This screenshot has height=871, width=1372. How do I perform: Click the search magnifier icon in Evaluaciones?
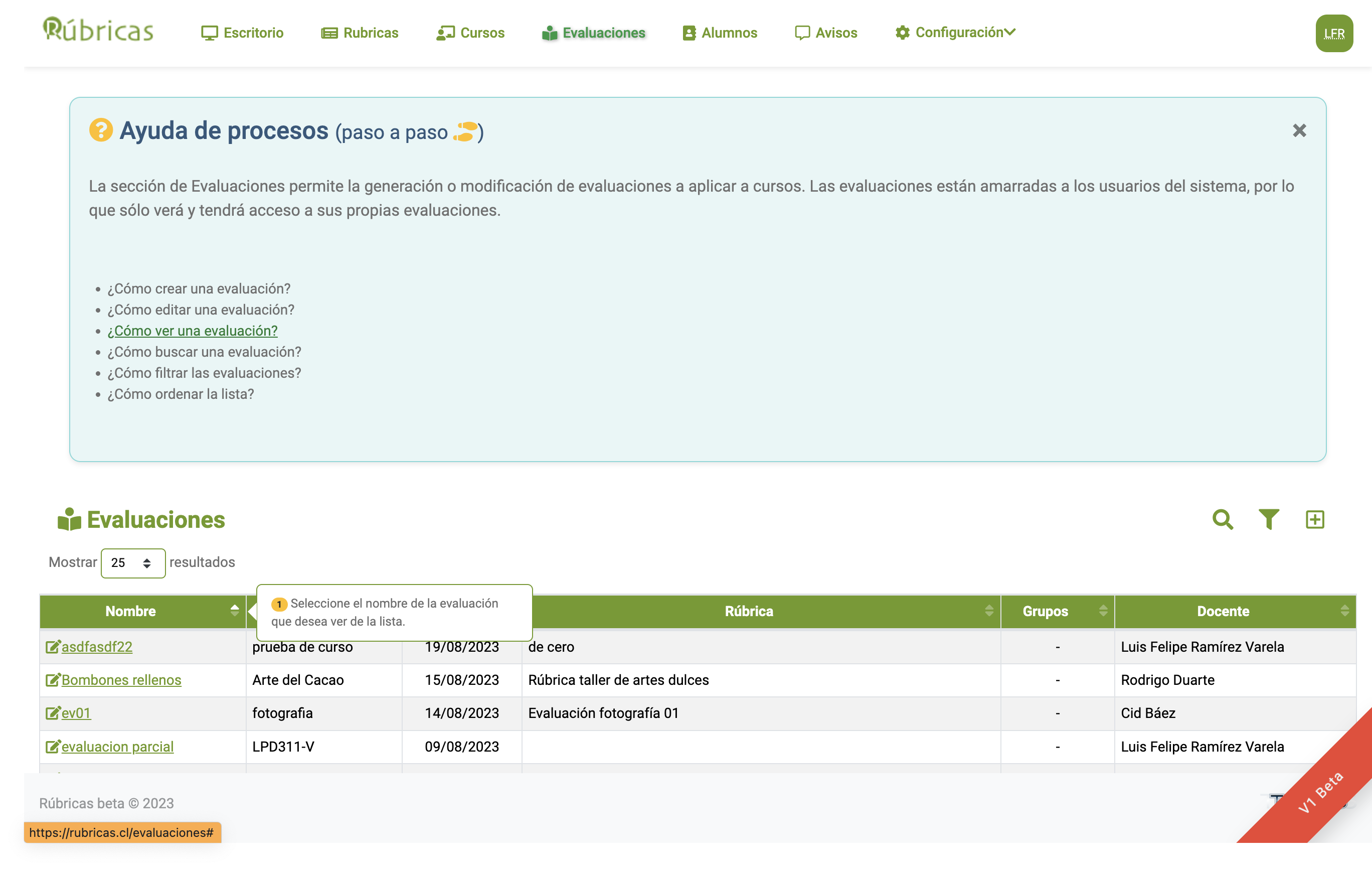pyautogui.click(x=1222, y=519)
